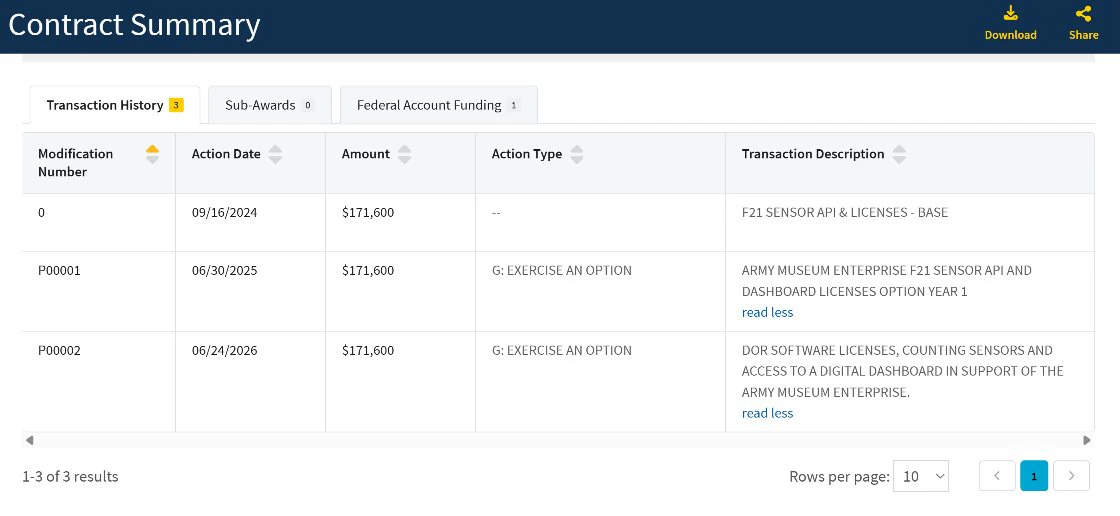Select page 1 button
Screen dimensions: 1120x516
[x=1034, y=476]
